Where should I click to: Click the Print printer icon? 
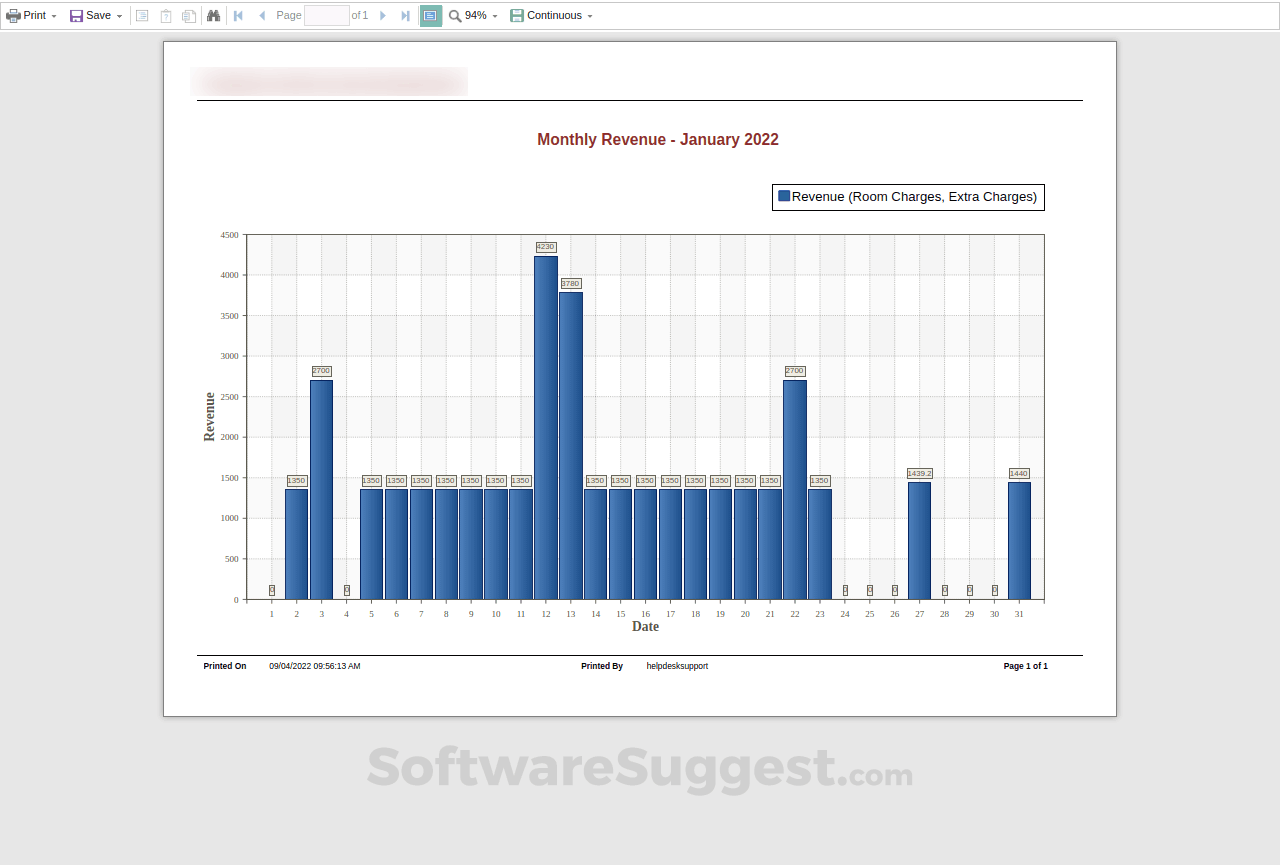(13, 16)
